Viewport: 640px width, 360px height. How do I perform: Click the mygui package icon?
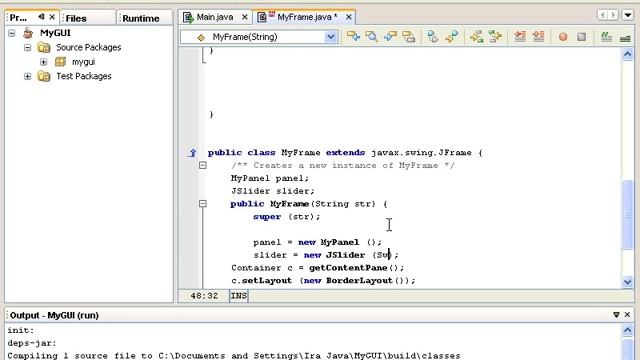(60, 62)
